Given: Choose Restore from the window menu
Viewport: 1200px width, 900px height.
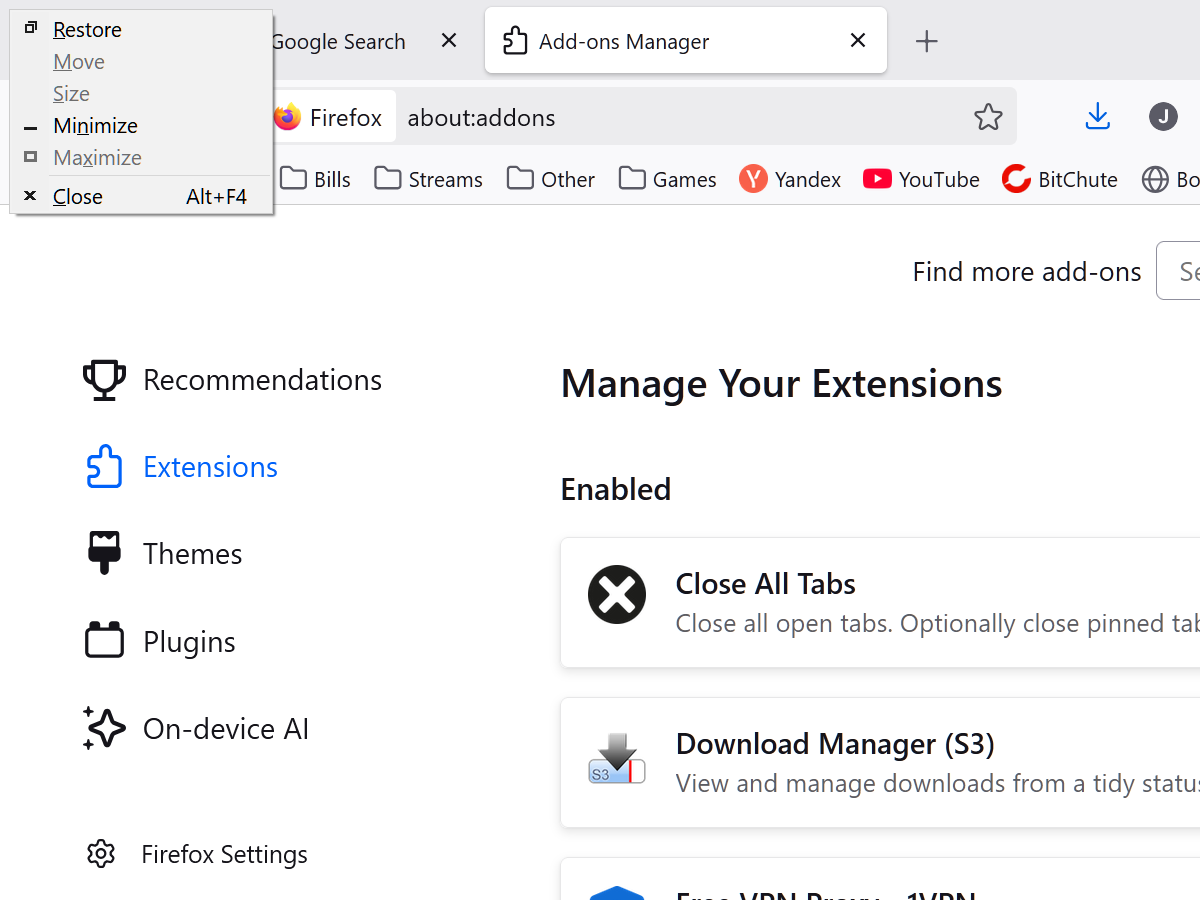Looking at the screenshot, I should 141,30.
